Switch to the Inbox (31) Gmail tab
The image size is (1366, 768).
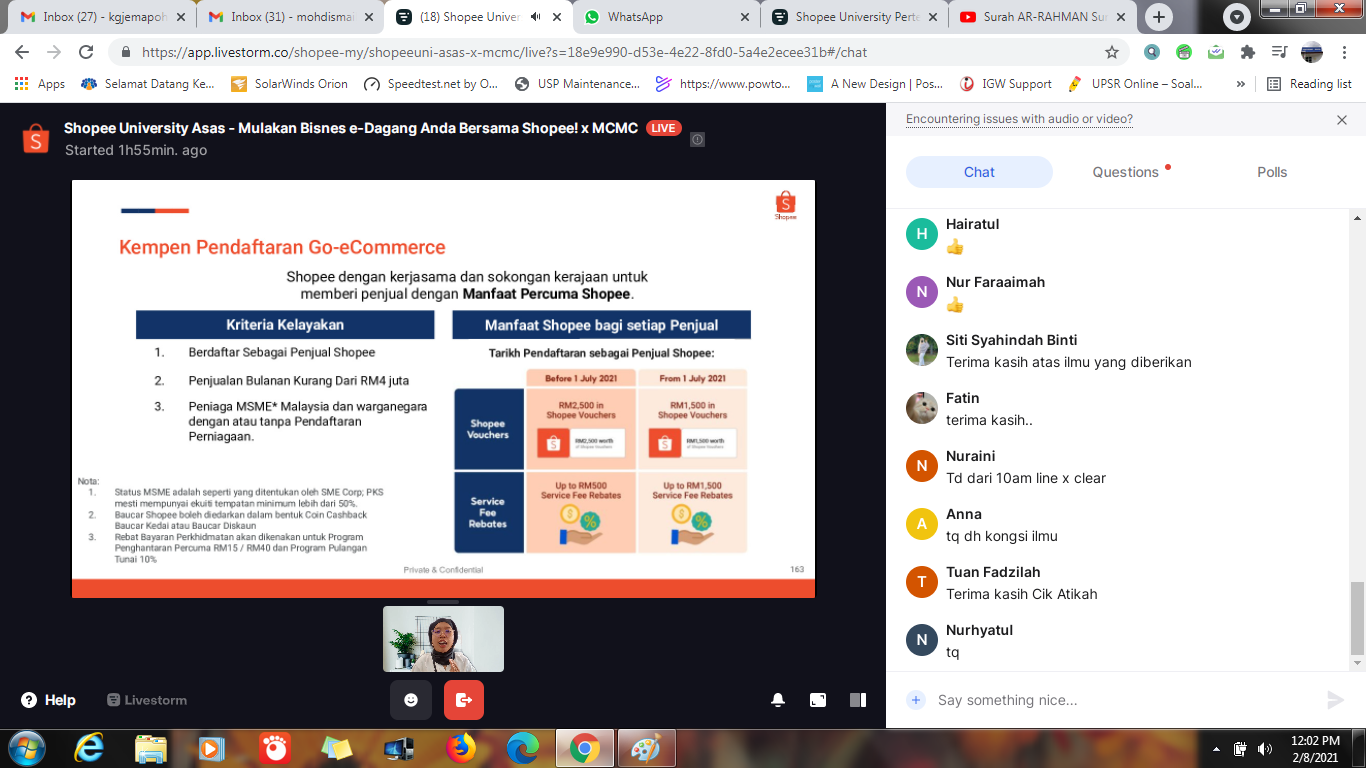(x=290, y=17)
